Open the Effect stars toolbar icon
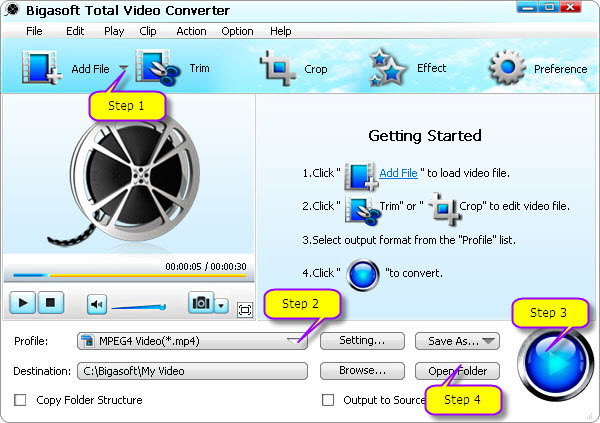600x423 pixels. tap(387, 67)
